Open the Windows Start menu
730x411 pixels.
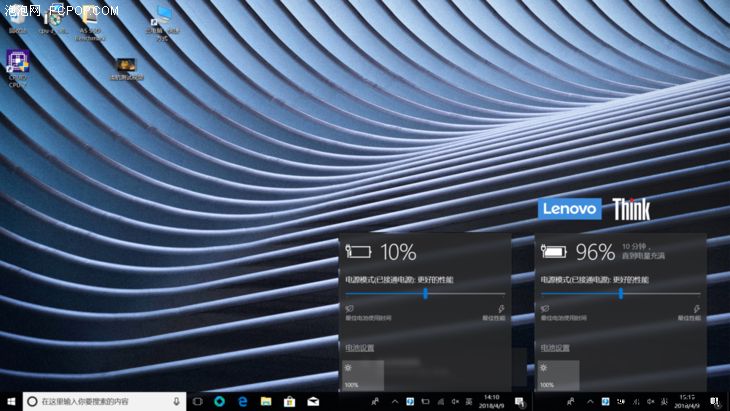coord(11,401)
